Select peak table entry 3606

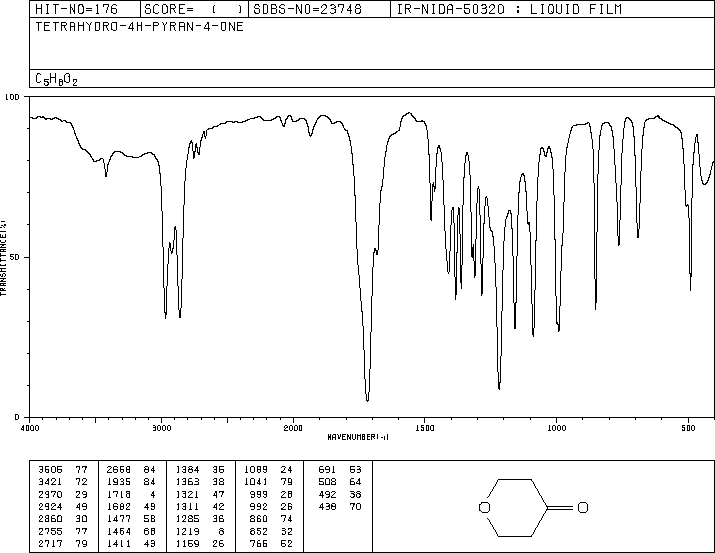pyautogui.click(x=63, y=470)
